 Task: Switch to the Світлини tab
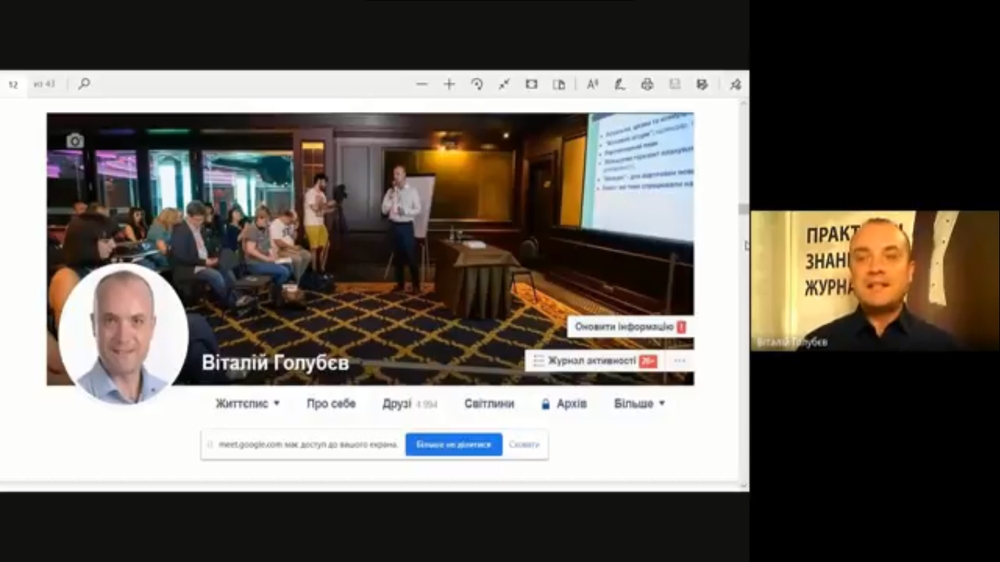pyautogui.click(x=489, y=404)
